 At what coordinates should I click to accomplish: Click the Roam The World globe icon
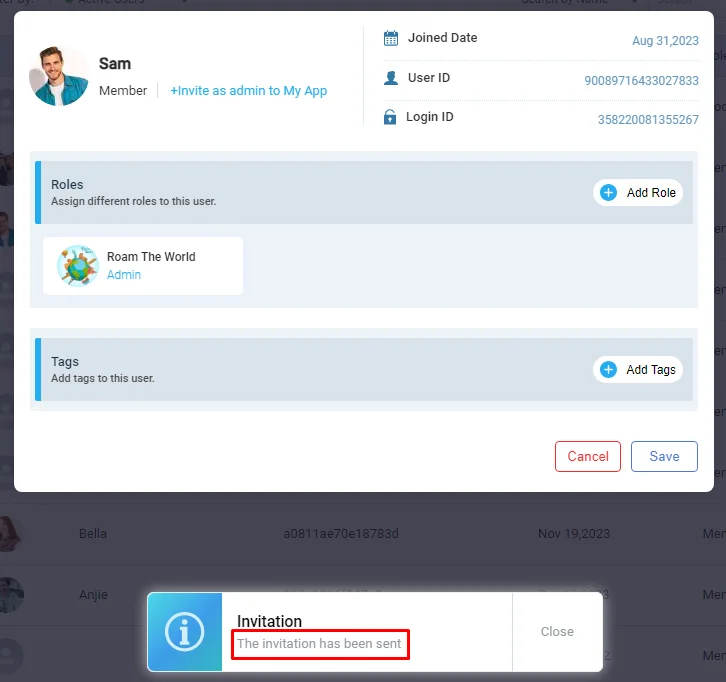tap(77, 266)
